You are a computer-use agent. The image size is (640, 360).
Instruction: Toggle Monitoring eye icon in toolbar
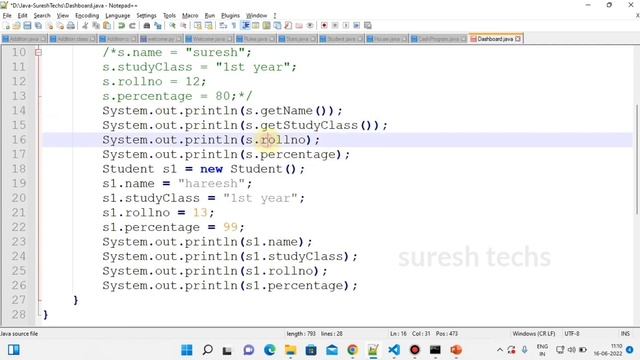pos(310,26)
